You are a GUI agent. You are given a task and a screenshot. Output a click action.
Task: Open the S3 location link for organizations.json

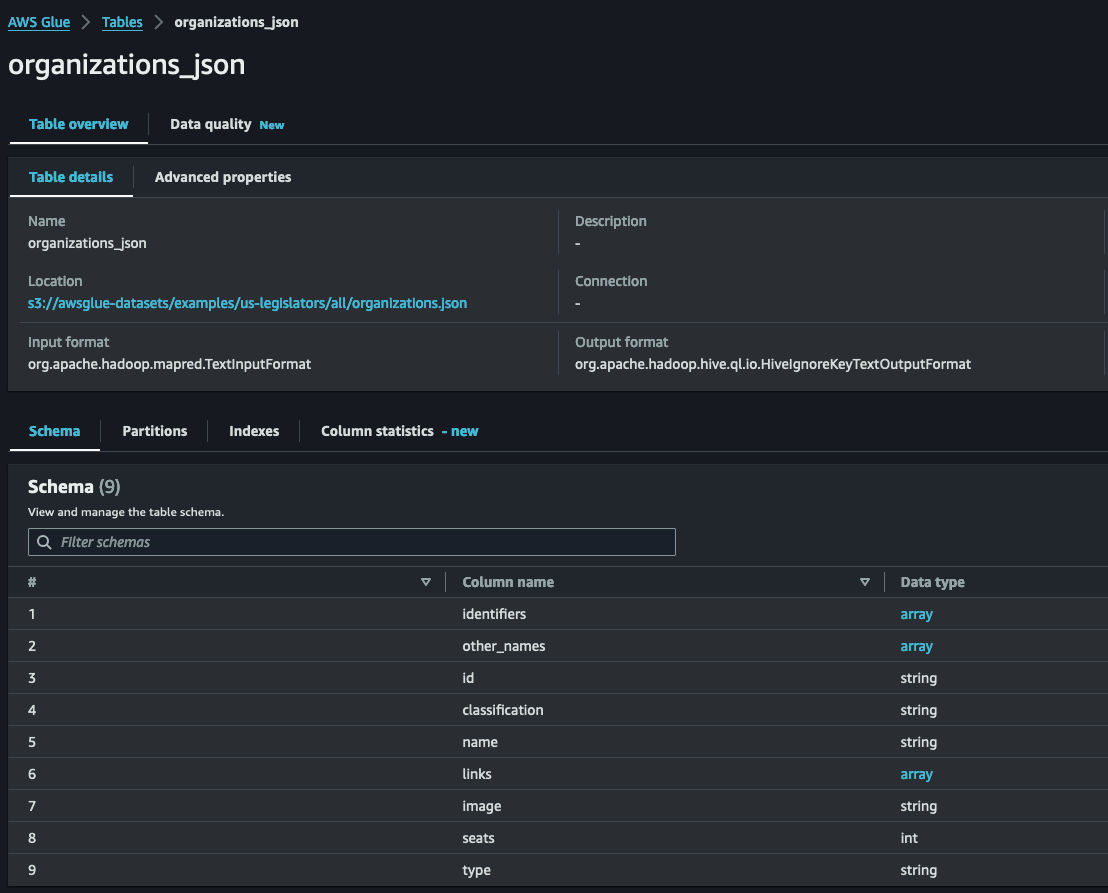pyautogui.click(x=247, y=303)
